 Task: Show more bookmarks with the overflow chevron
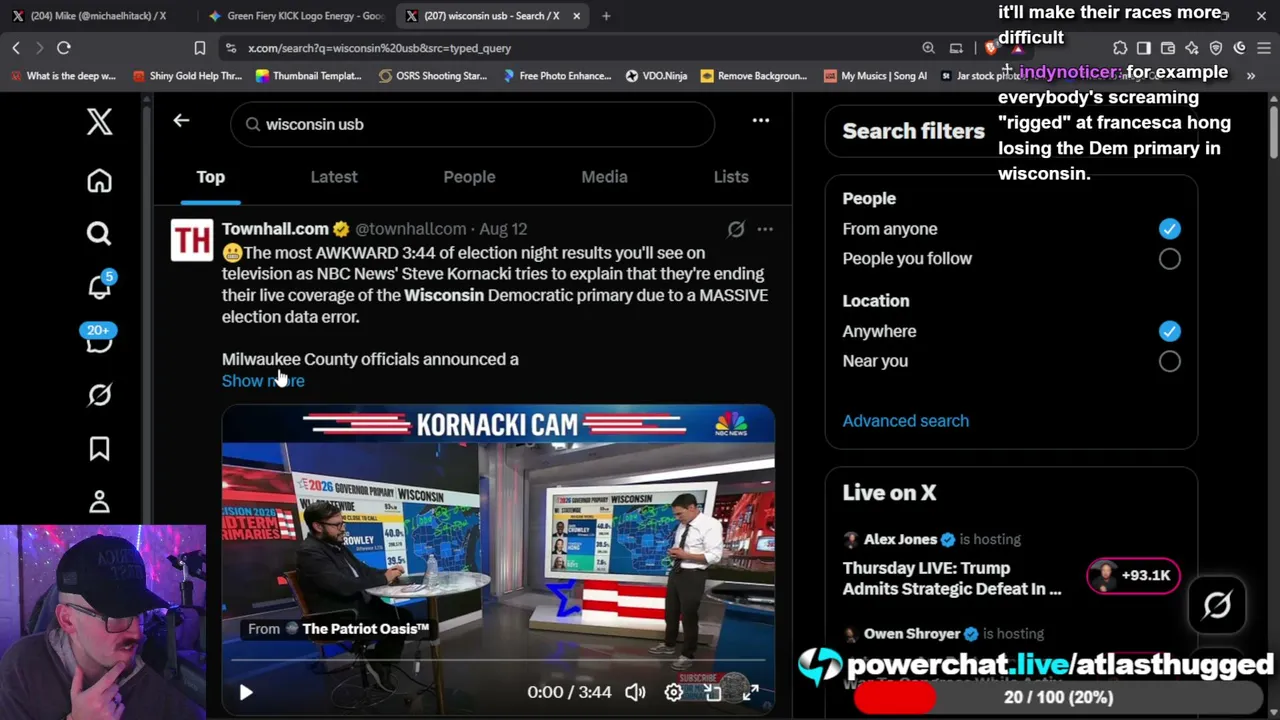pos(1250,76)
